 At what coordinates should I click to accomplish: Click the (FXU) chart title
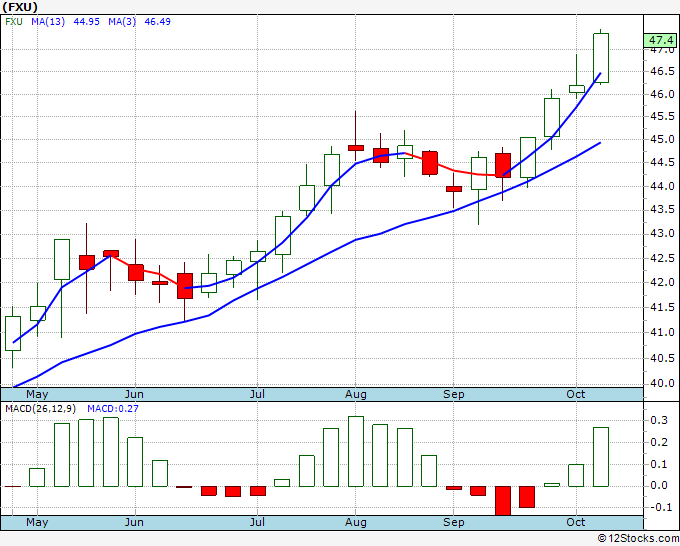coord(20,7)
